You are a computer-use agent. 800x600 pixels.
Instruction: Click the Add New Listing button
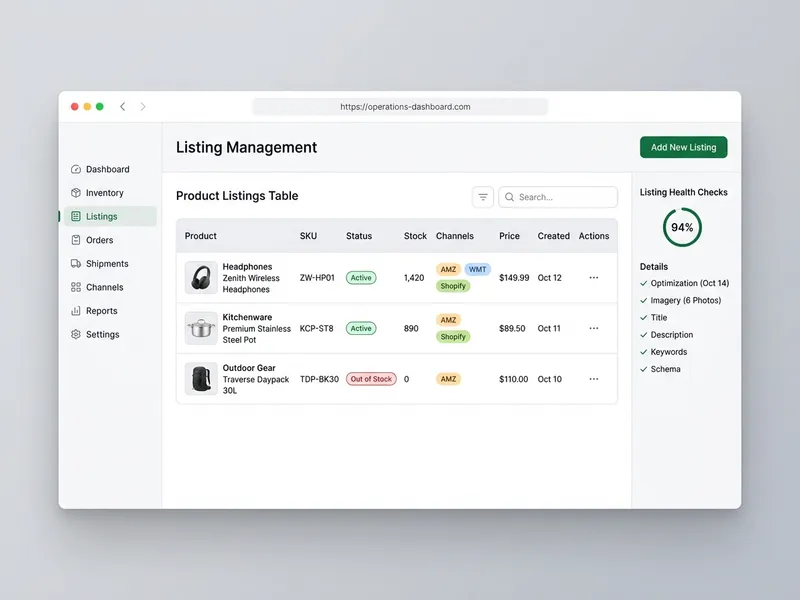point(683,147)
